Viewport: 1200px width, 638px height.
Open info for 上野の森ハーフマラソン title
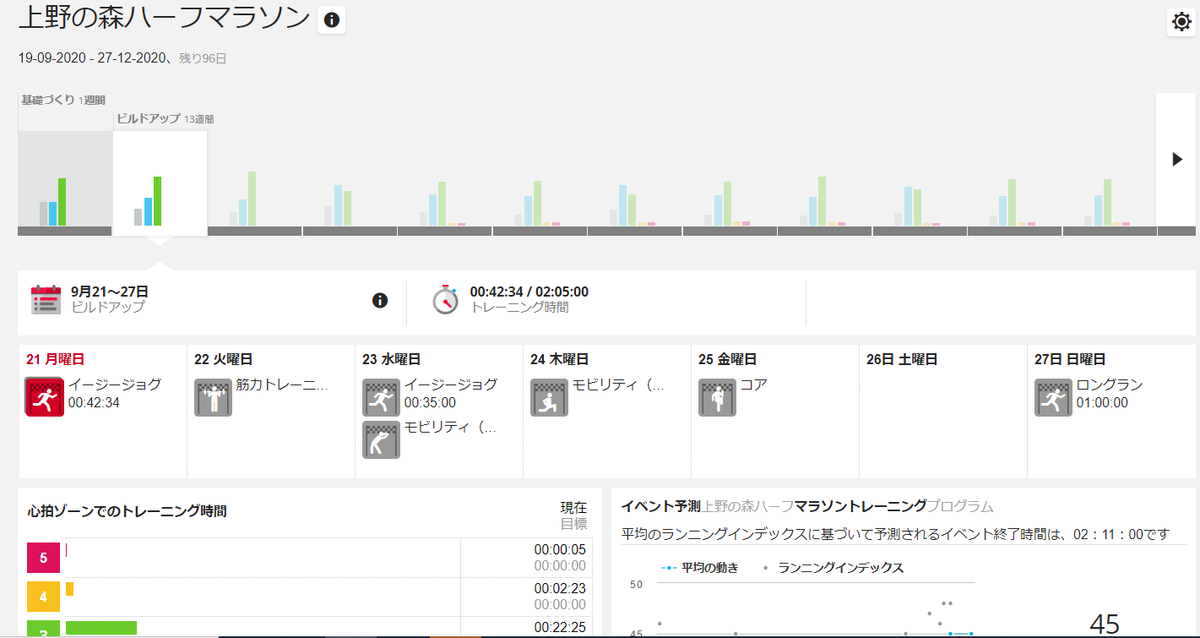[331, 20]
